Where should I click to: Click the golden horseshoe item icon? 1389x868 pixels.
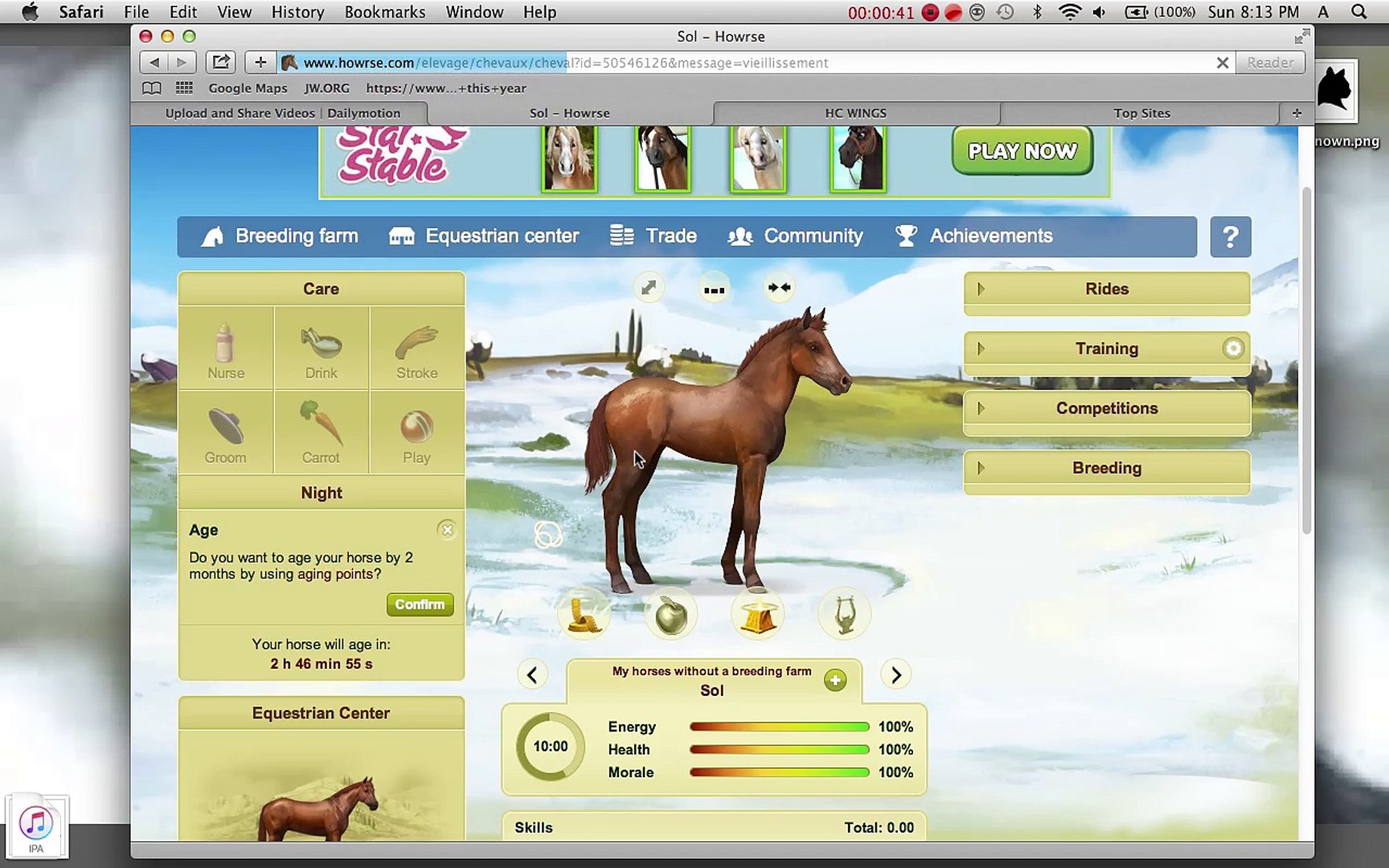pos(584,616)
